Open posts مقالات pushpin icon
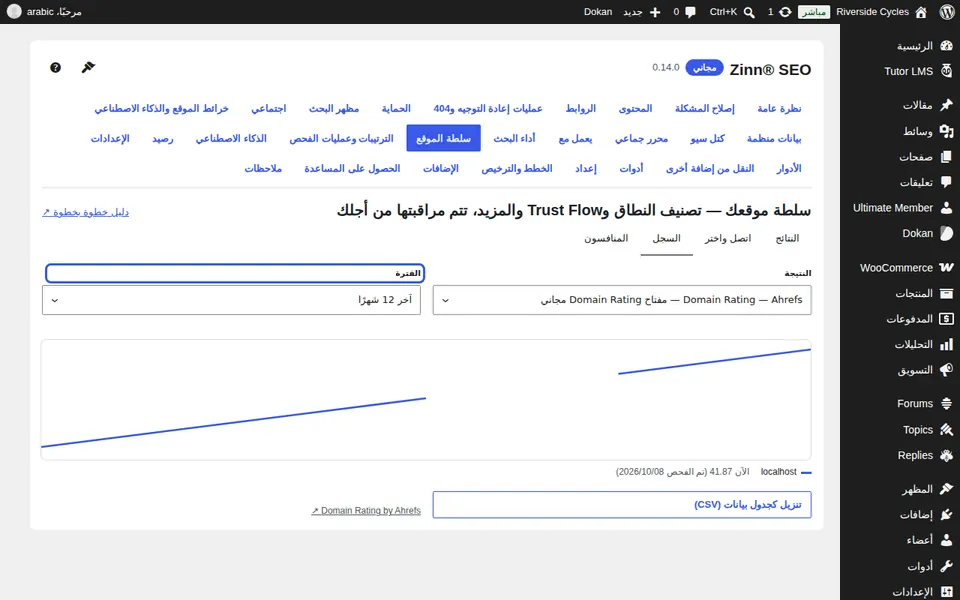 947,105
